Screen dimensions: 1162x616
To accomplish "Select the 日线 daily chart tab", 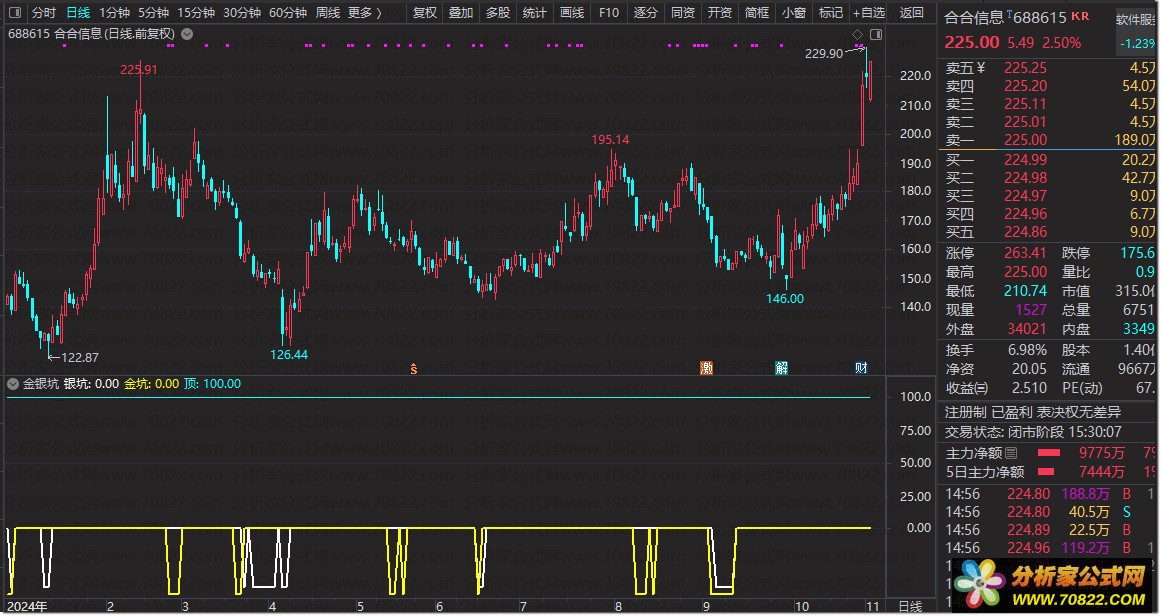I will [78, 13].
